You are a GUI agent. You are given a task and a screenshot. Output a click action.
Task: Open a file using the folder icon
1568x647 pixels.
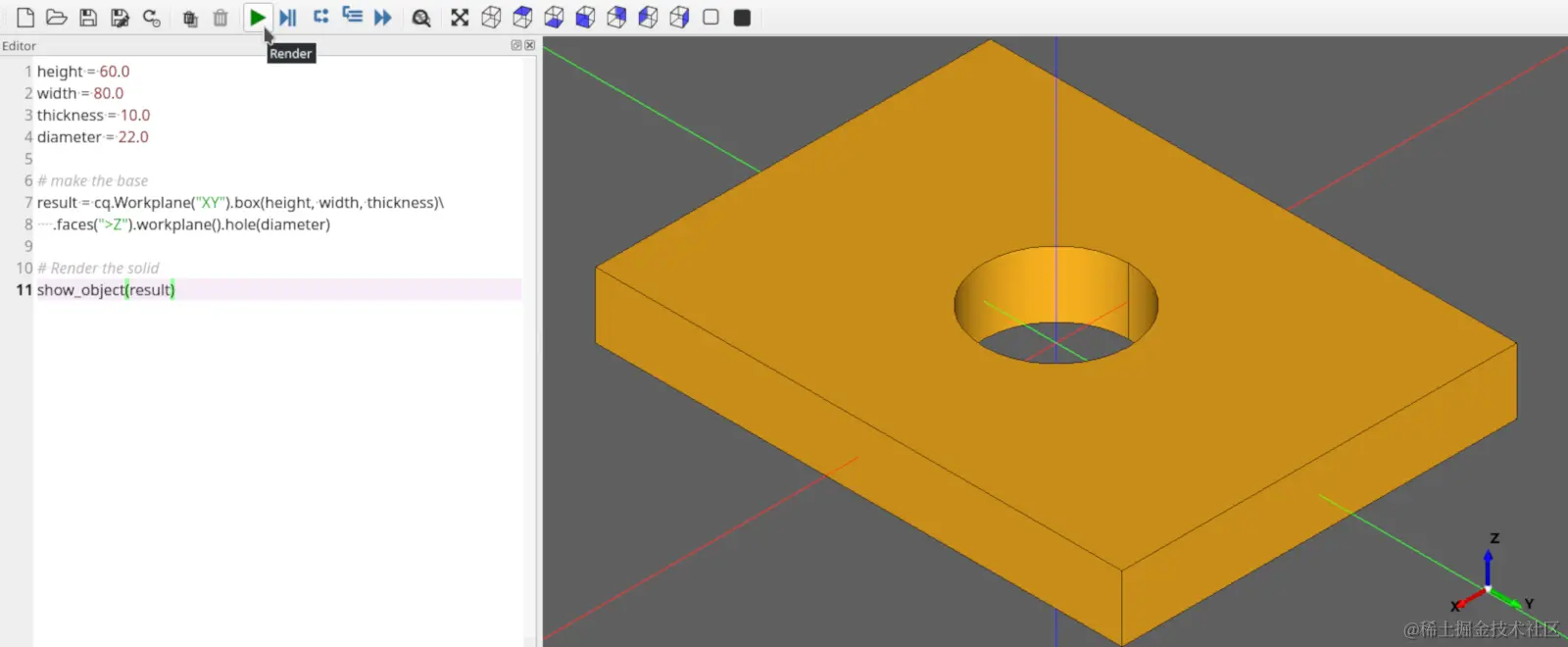point(57,18)
